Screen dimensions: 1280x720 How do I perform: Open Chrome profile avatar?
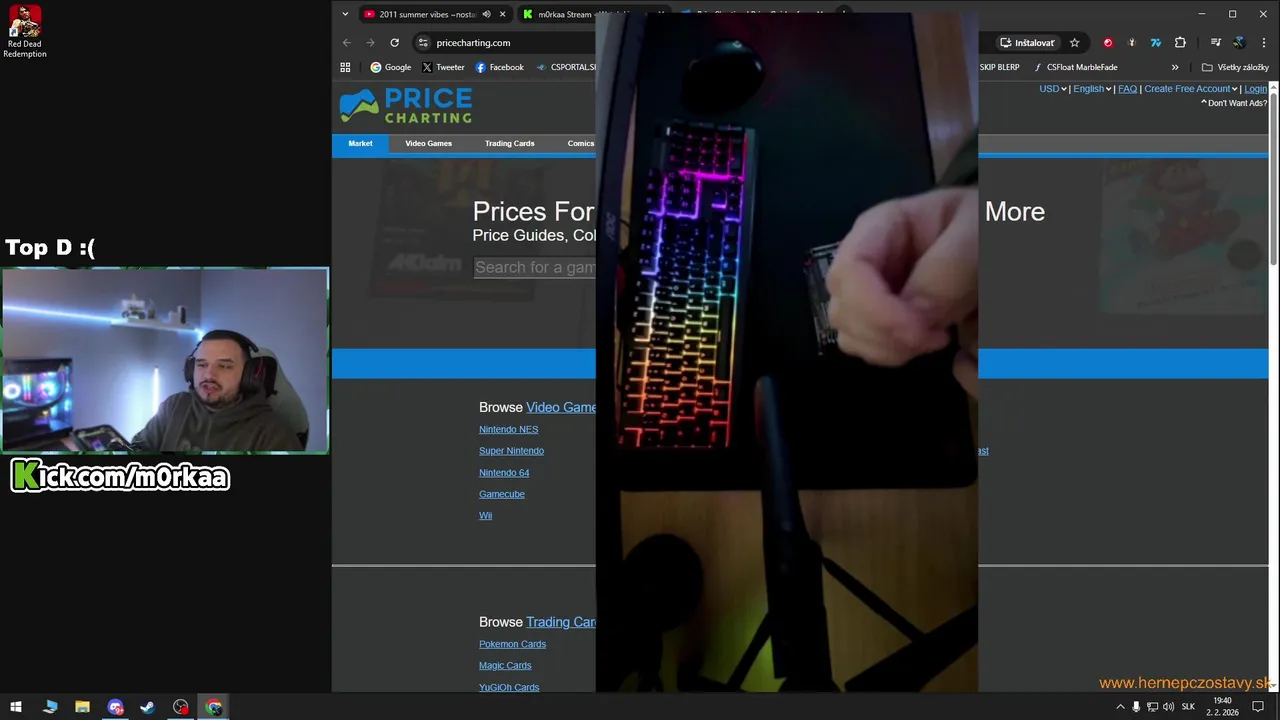click(1239, 43)
